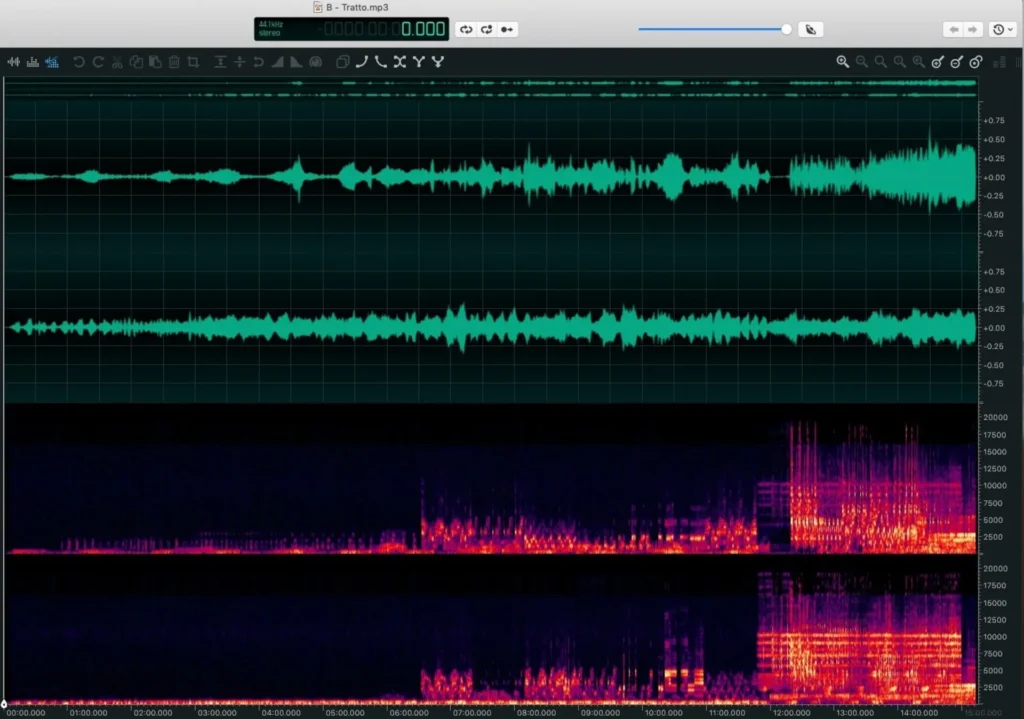
Task: Click the zoom in magnifier
Action: click(843, 62)
